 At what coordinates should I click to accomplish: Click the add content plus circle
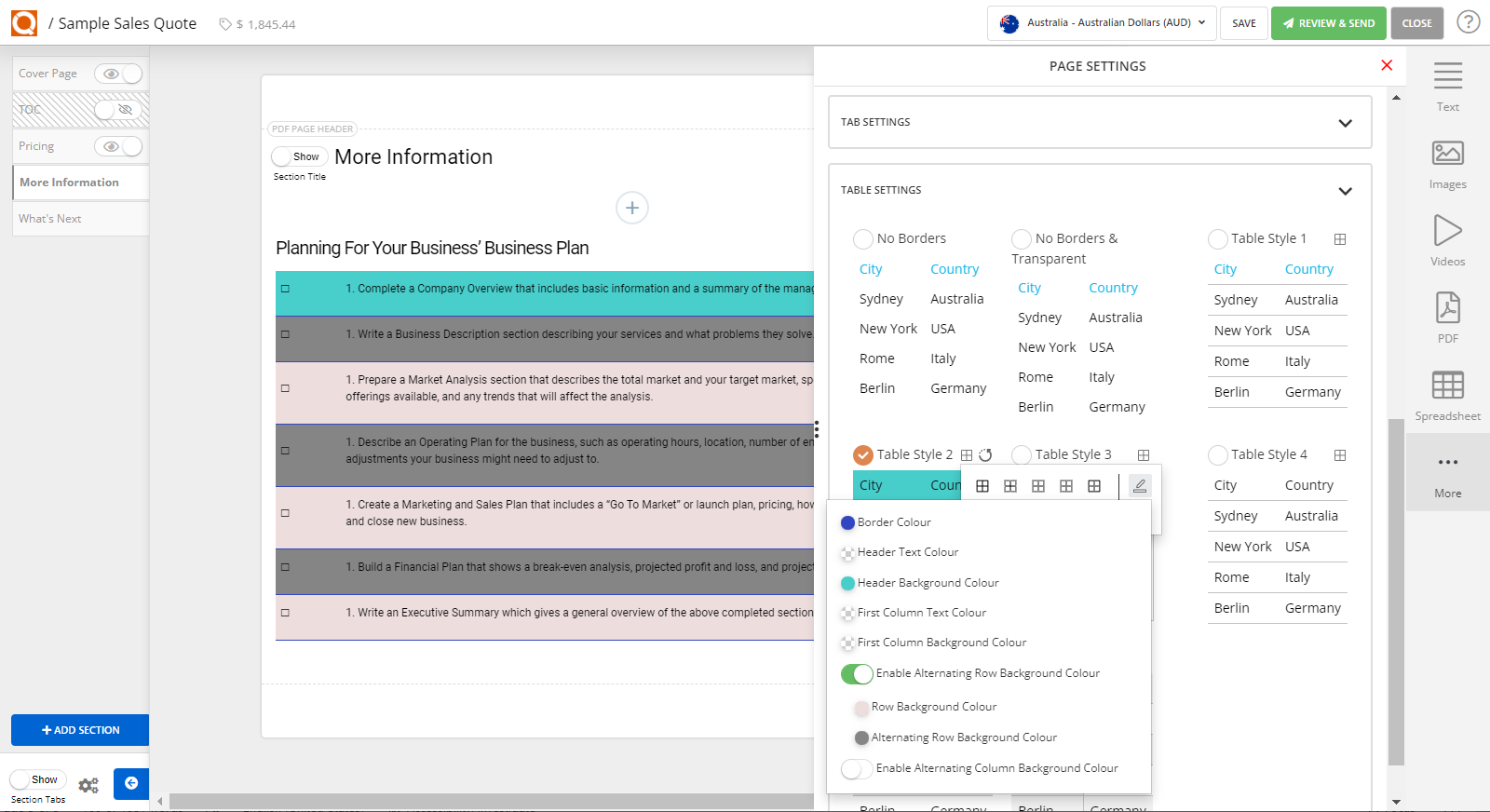(x=632, y=208)
